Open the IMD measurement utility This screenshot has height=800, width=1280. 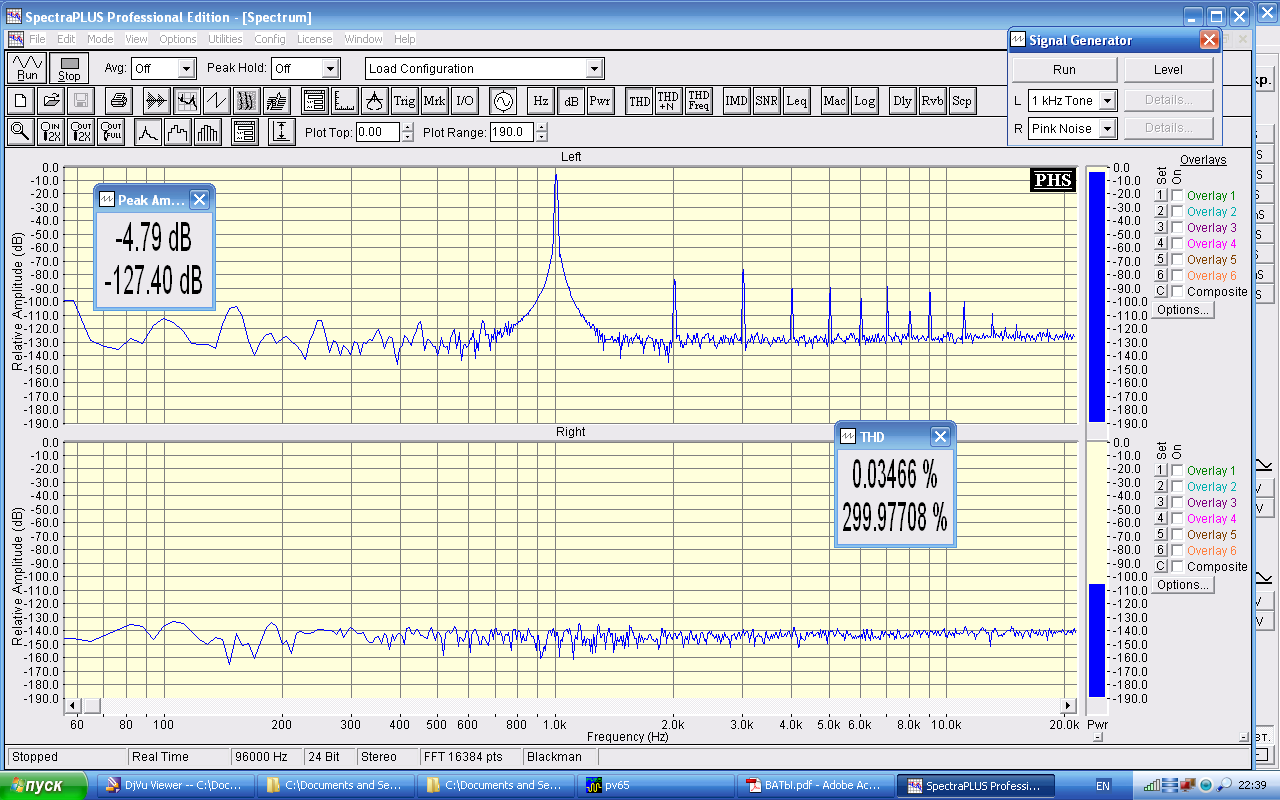point(736,100)
